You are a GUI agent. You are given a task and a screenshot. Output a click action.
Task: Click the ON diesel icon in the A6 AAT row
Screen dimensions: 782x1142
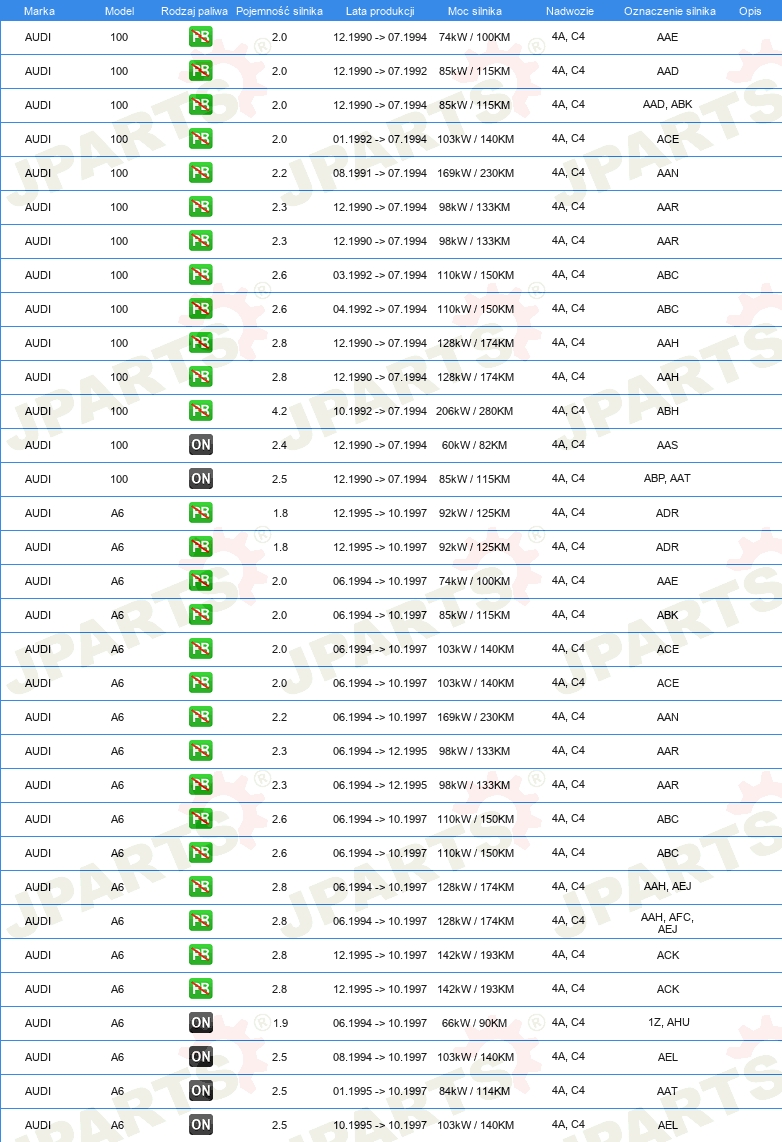(200, 1090)
